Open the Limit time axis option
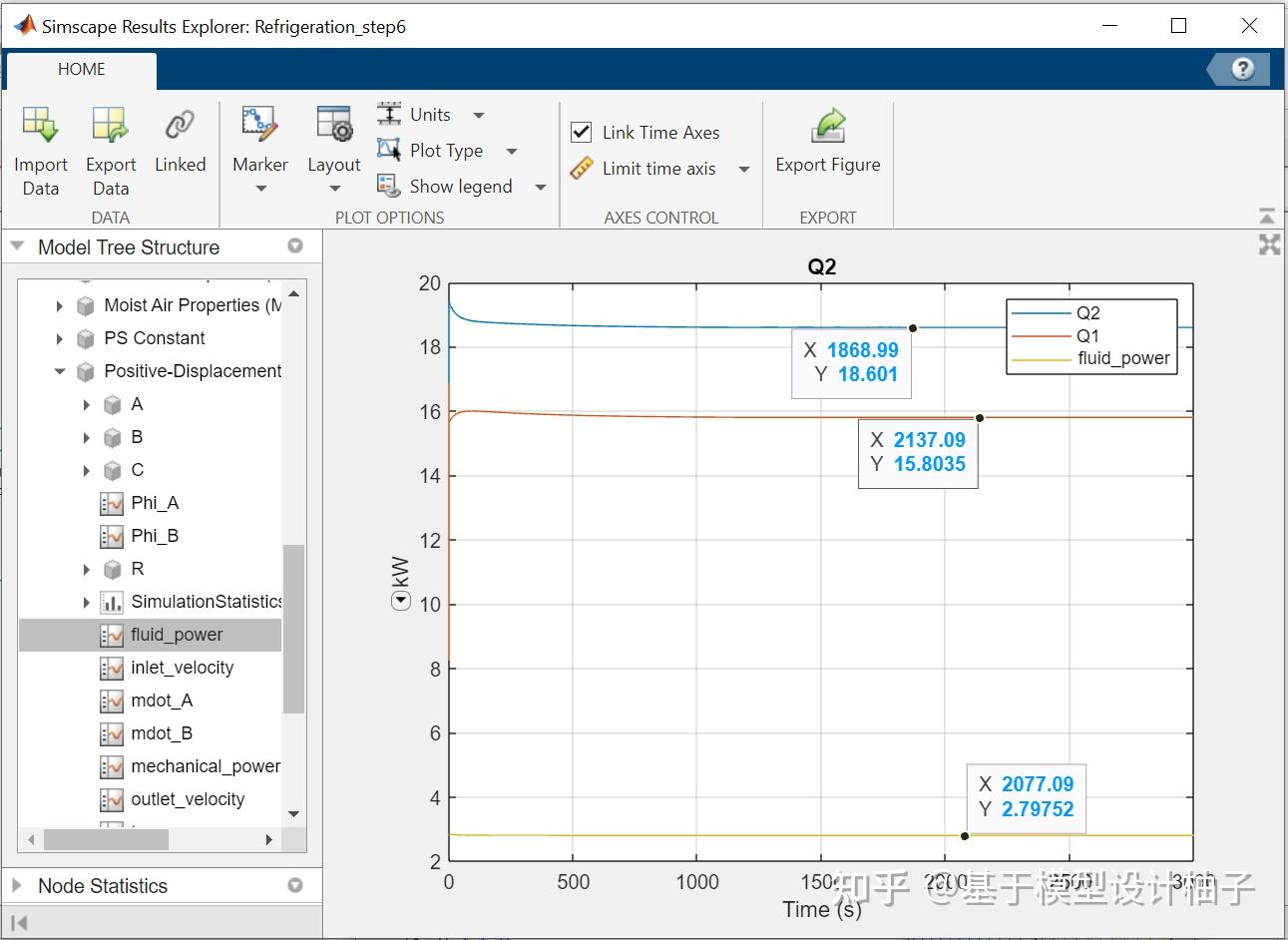This screenshot has height=940, width=1288. (x=658, y=169)
